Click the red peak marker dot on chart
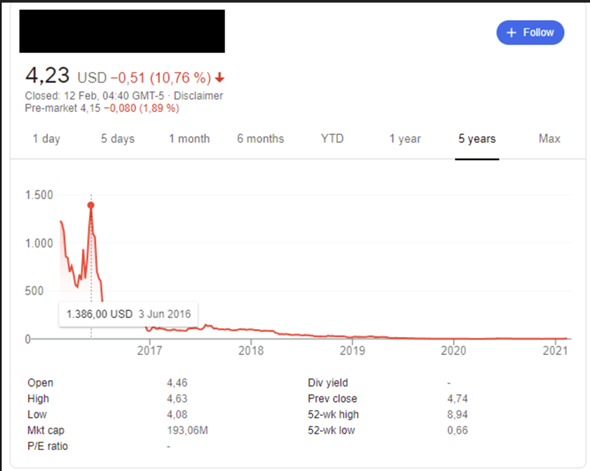This screenshot has width=590, height=471. click(x=91, y=205)
